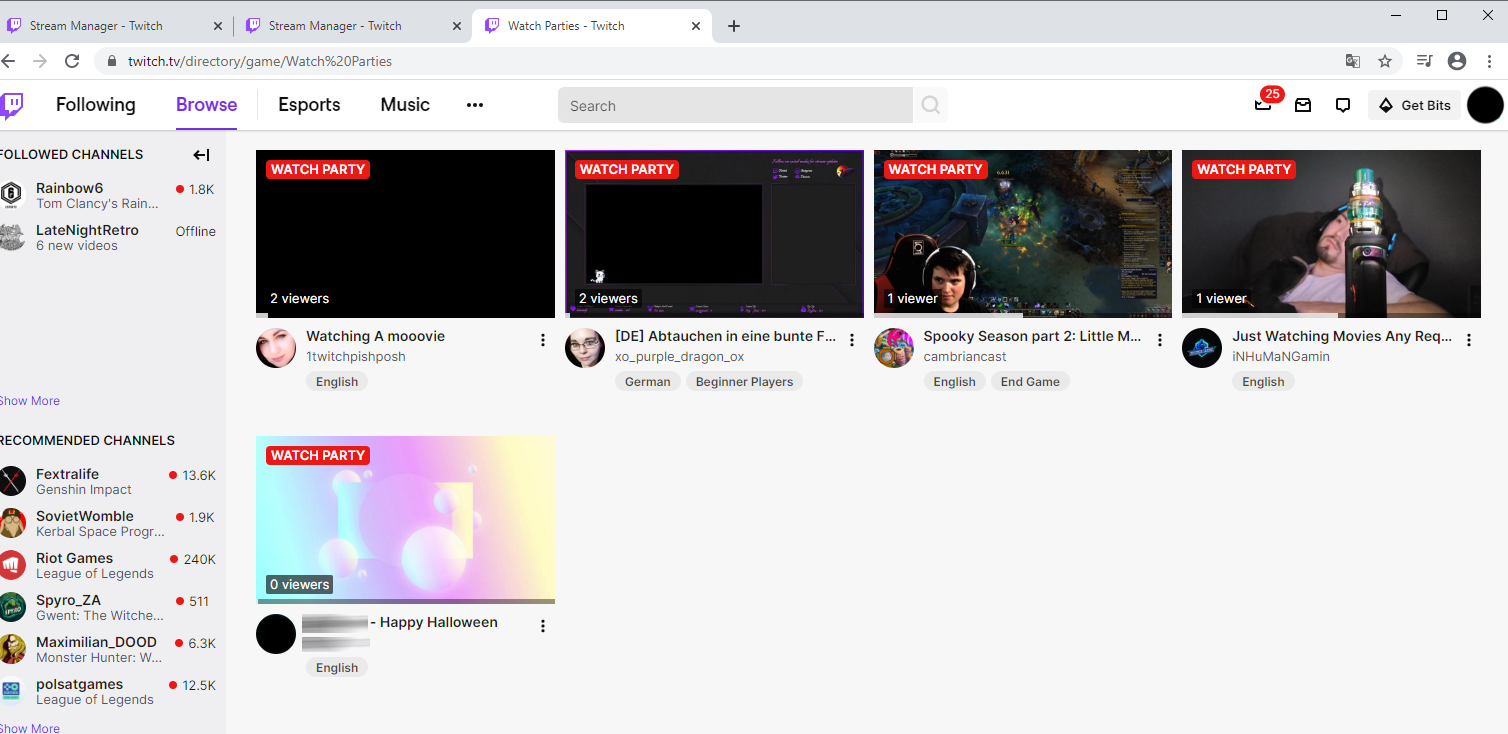Open the 1twitchpishposh channel link

click(356, 357)
